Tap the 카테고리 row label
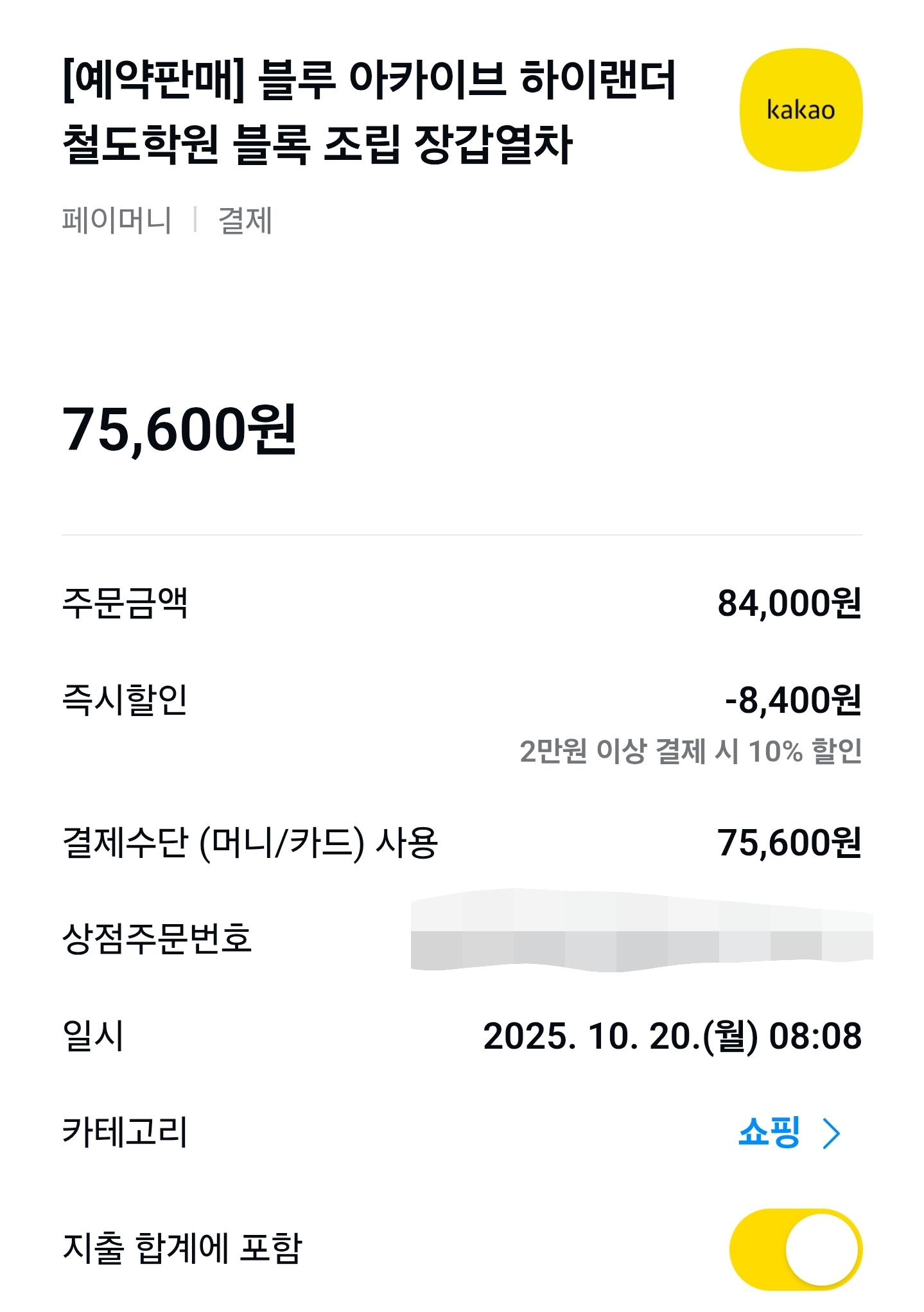The width and height of the screenshot is (924, 1312). (125, 1132)
